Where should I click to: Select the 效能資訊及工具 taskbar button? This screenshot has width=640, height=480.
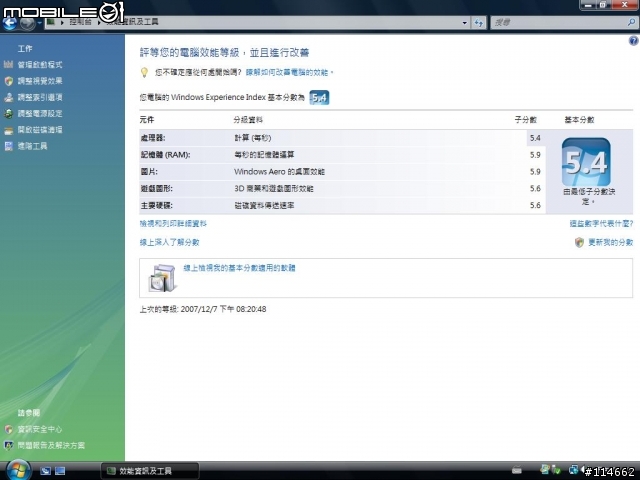[x=150, y=471]
